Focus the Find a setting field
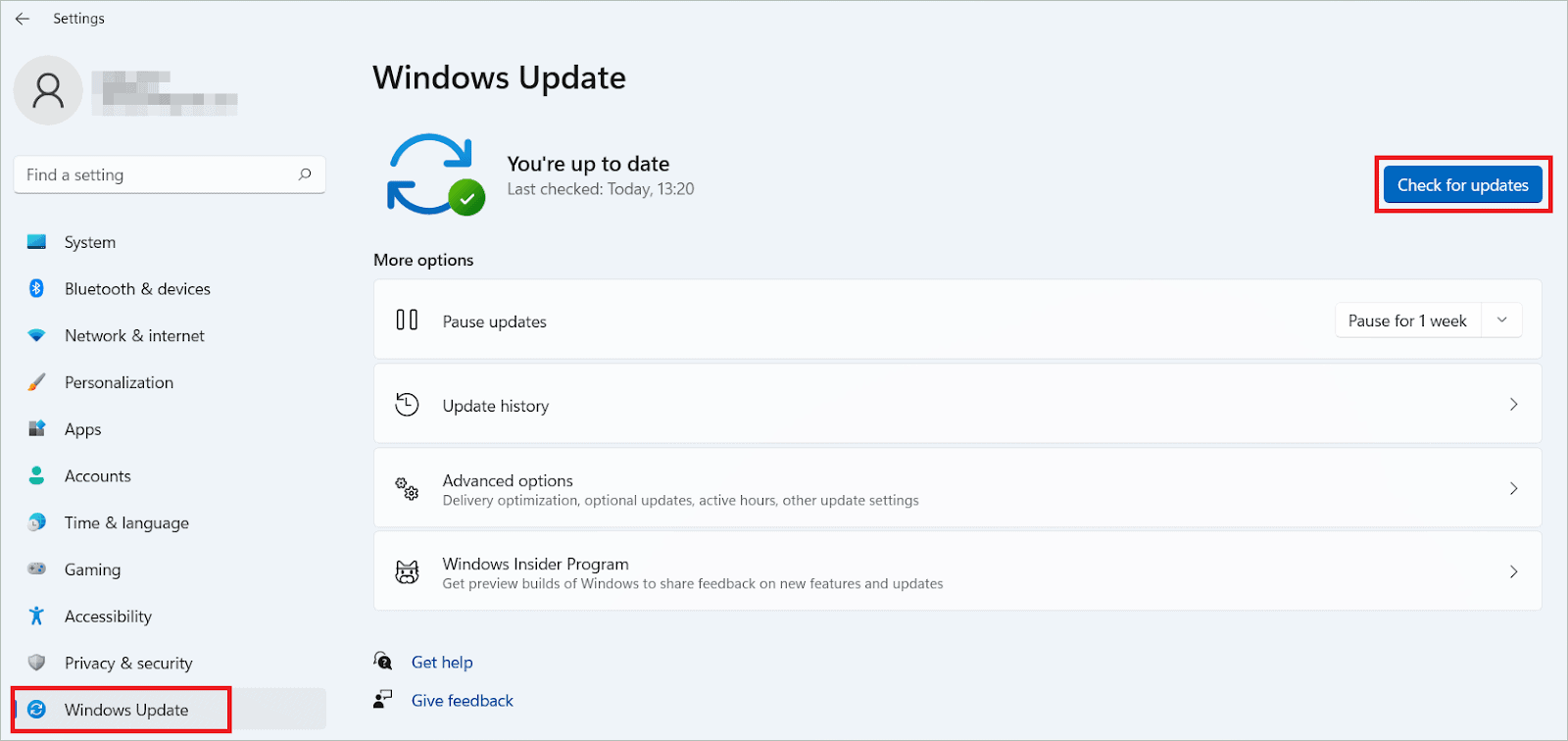Viewport: 1568px width, 741px height. [x=170, y=174]
